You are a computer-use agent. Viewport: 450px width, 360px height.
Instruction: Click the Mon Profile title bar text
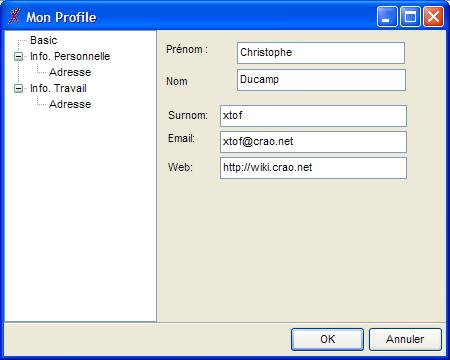tap(61, 17)
